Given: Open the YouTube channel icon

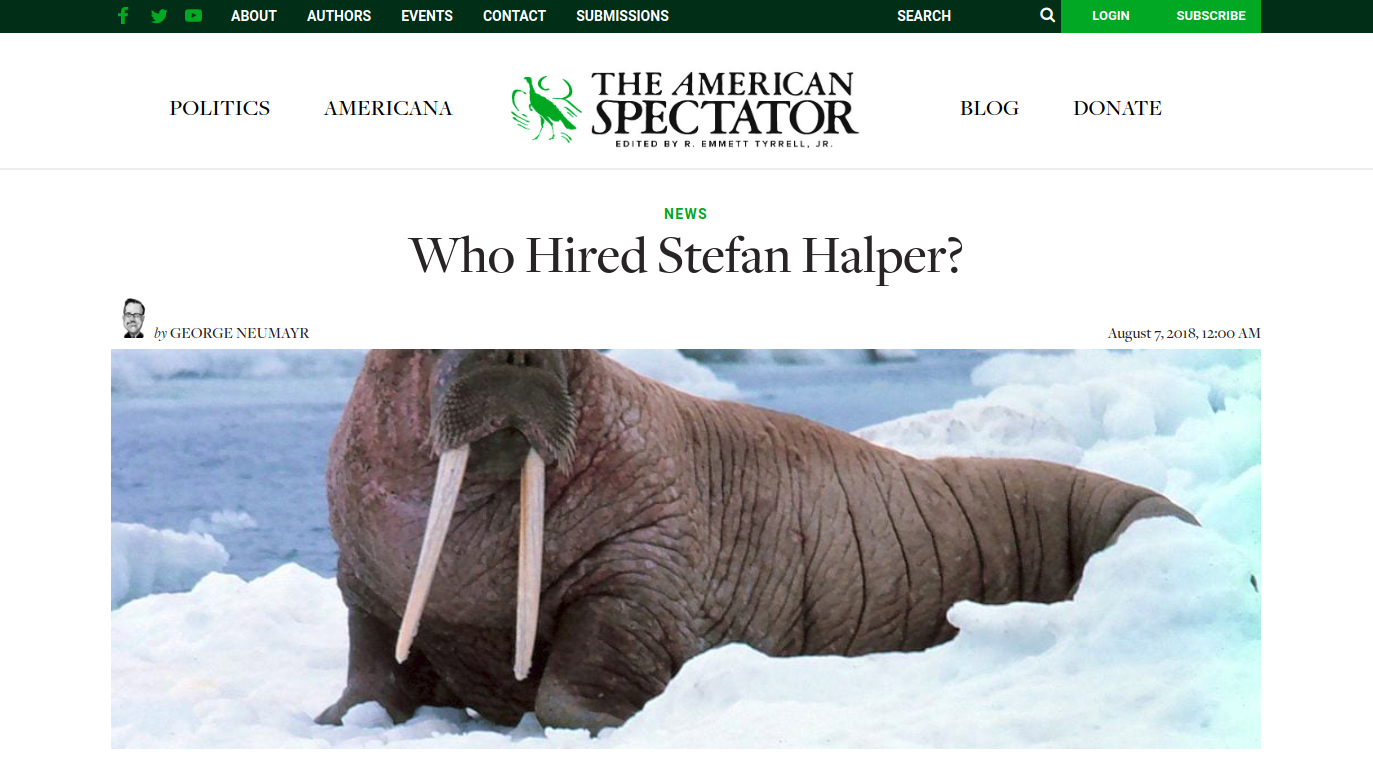Looking at the screenshot, I should click(193, 16).
